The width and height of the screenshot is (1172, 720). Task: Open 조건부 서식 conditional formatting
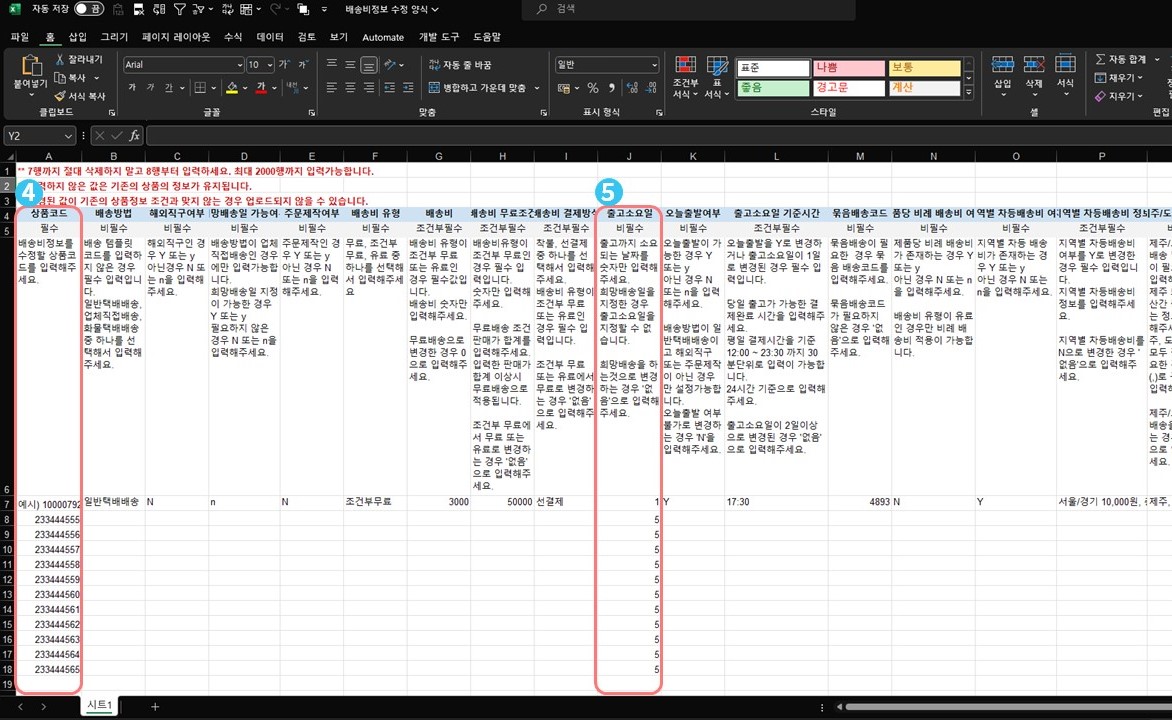[x=685, y=77]
